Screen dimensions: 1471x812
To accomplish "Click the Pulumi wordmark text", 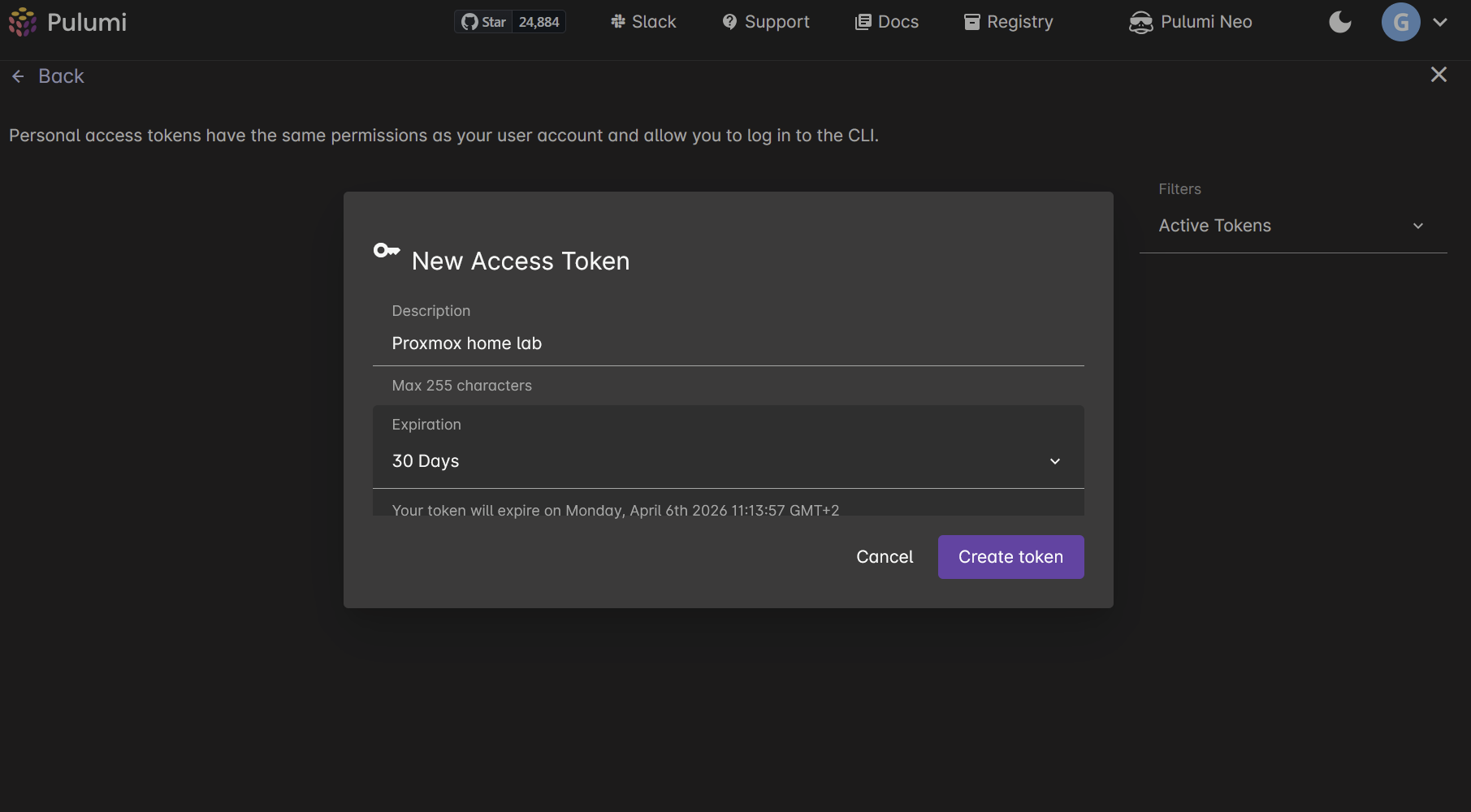I will (x=87, y=22).
